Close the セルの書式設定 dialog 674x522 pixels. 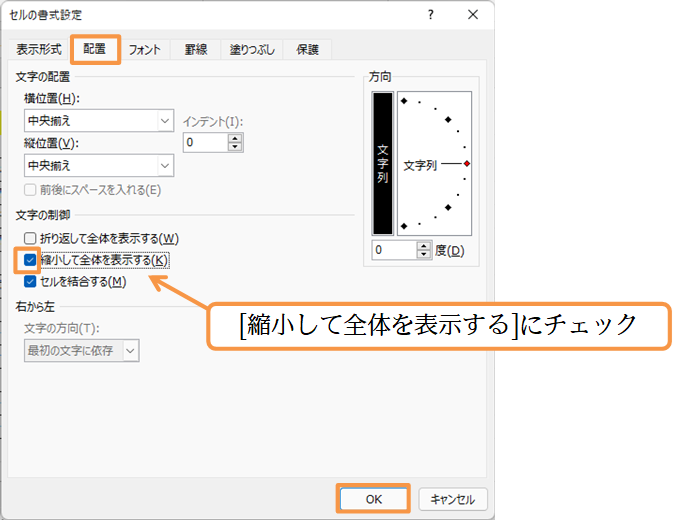(x=473, y=15)
